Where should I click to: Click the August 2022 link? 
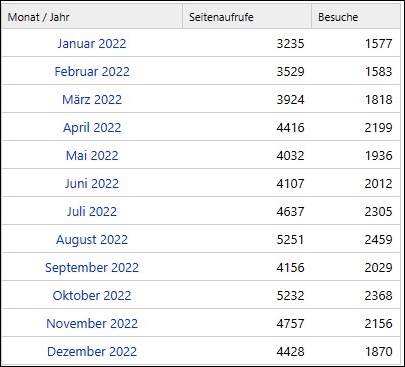click(x=92, y=239)
